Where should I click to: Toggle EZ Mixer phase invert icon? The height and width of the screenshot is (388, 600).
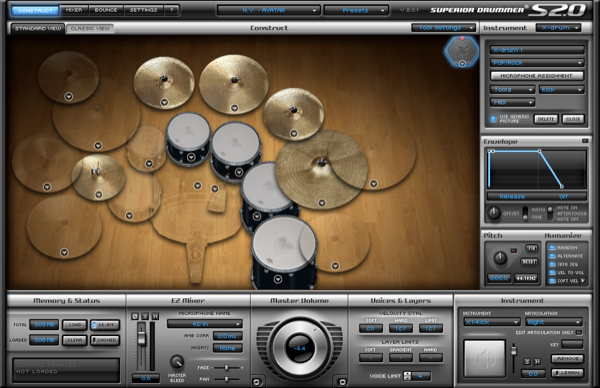[135, 316]
